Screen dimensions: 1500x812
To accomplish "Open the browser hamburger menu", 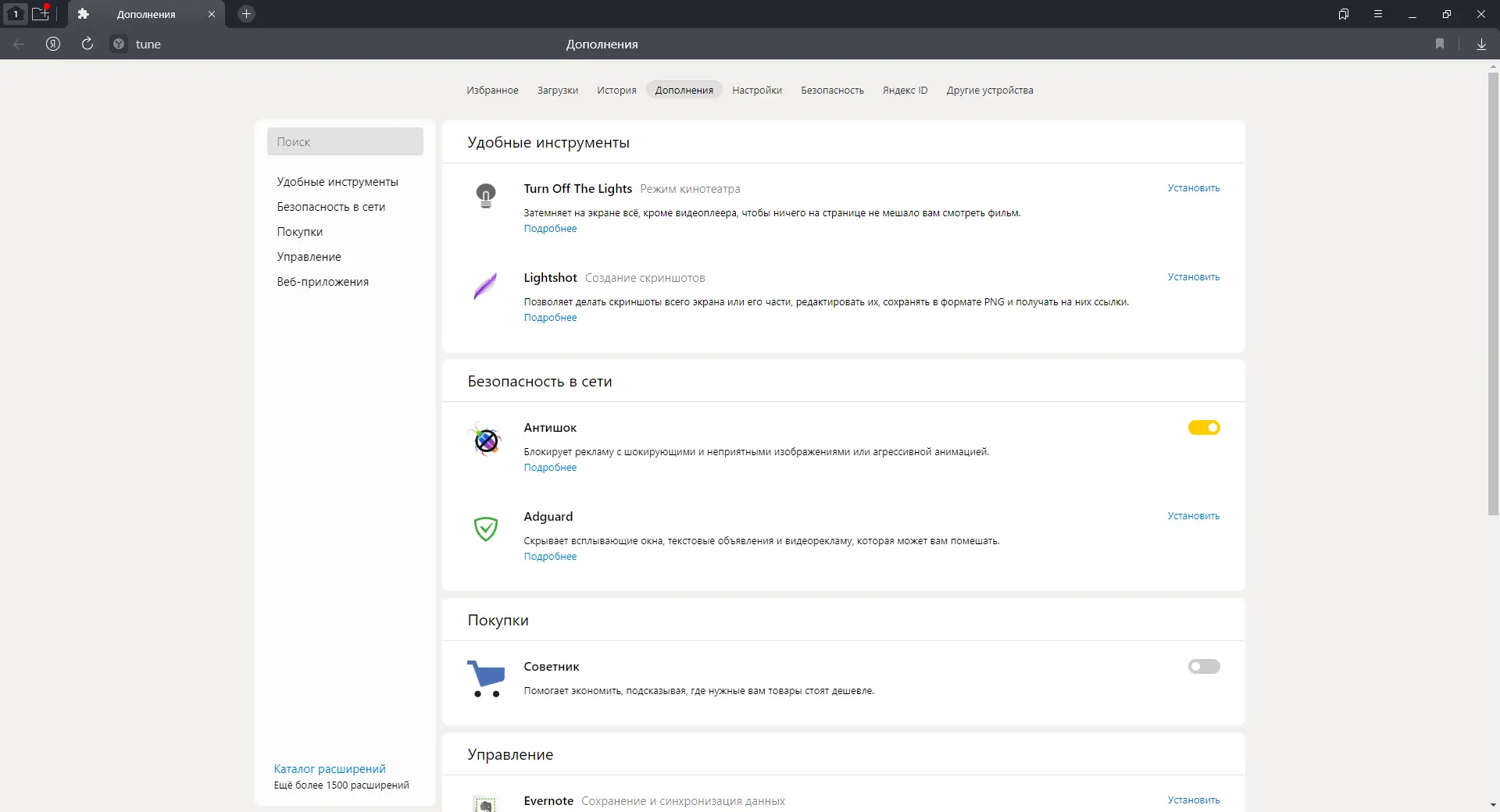I will (1378, 14).
